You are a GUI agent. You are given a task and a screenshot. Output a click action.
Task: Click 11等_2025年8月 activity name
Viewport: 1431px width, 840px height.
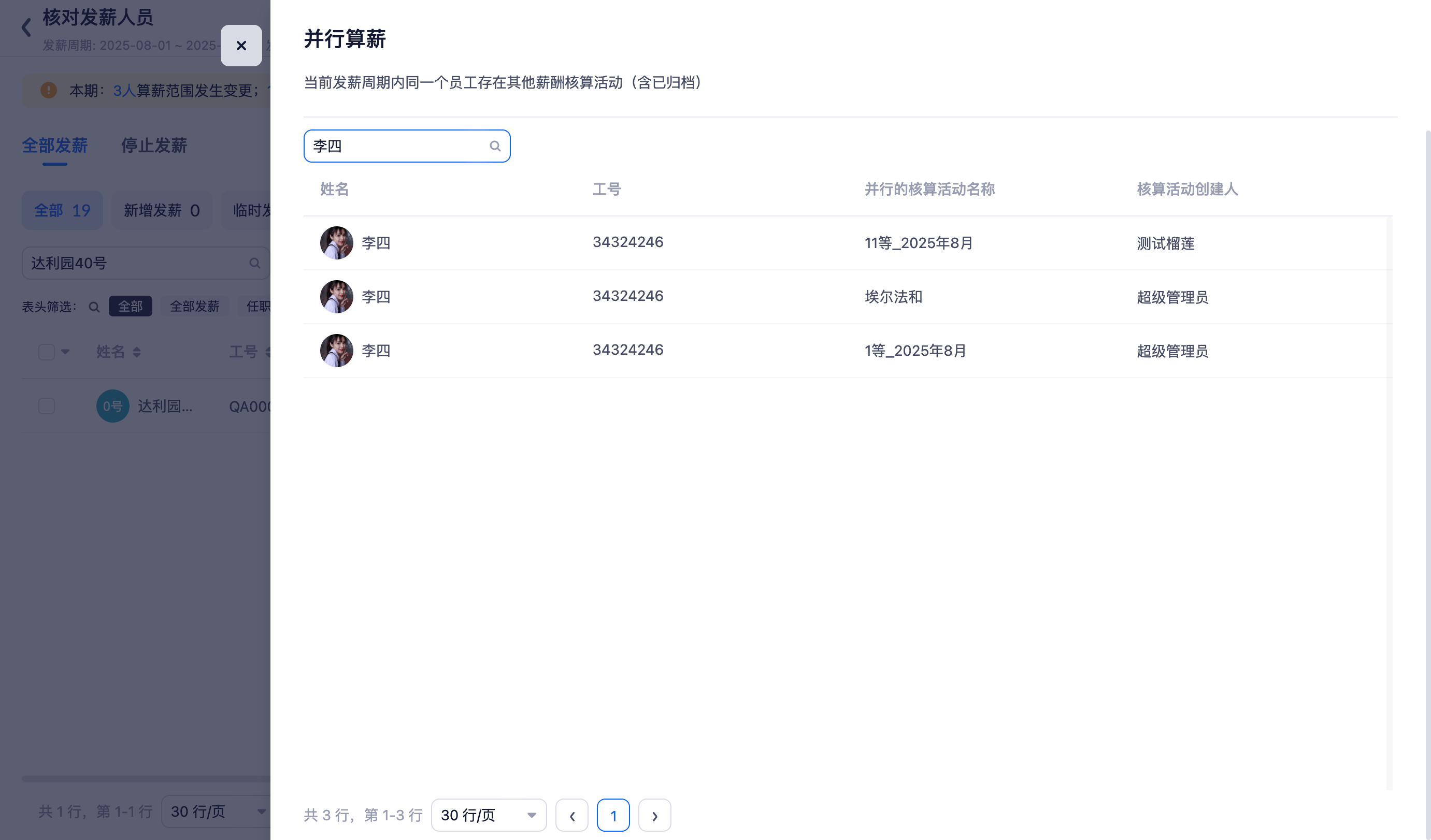pyautogui.click(x=918, y=243)
